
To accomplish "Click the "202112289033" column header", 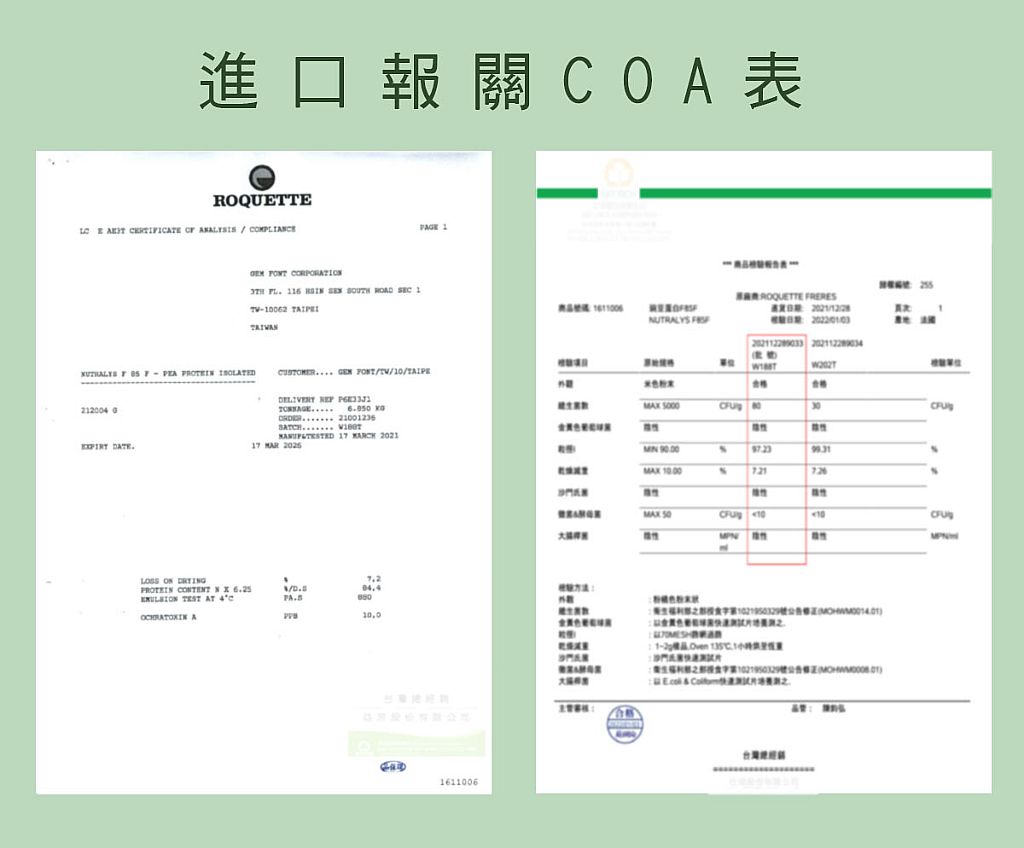I will 777,344.
